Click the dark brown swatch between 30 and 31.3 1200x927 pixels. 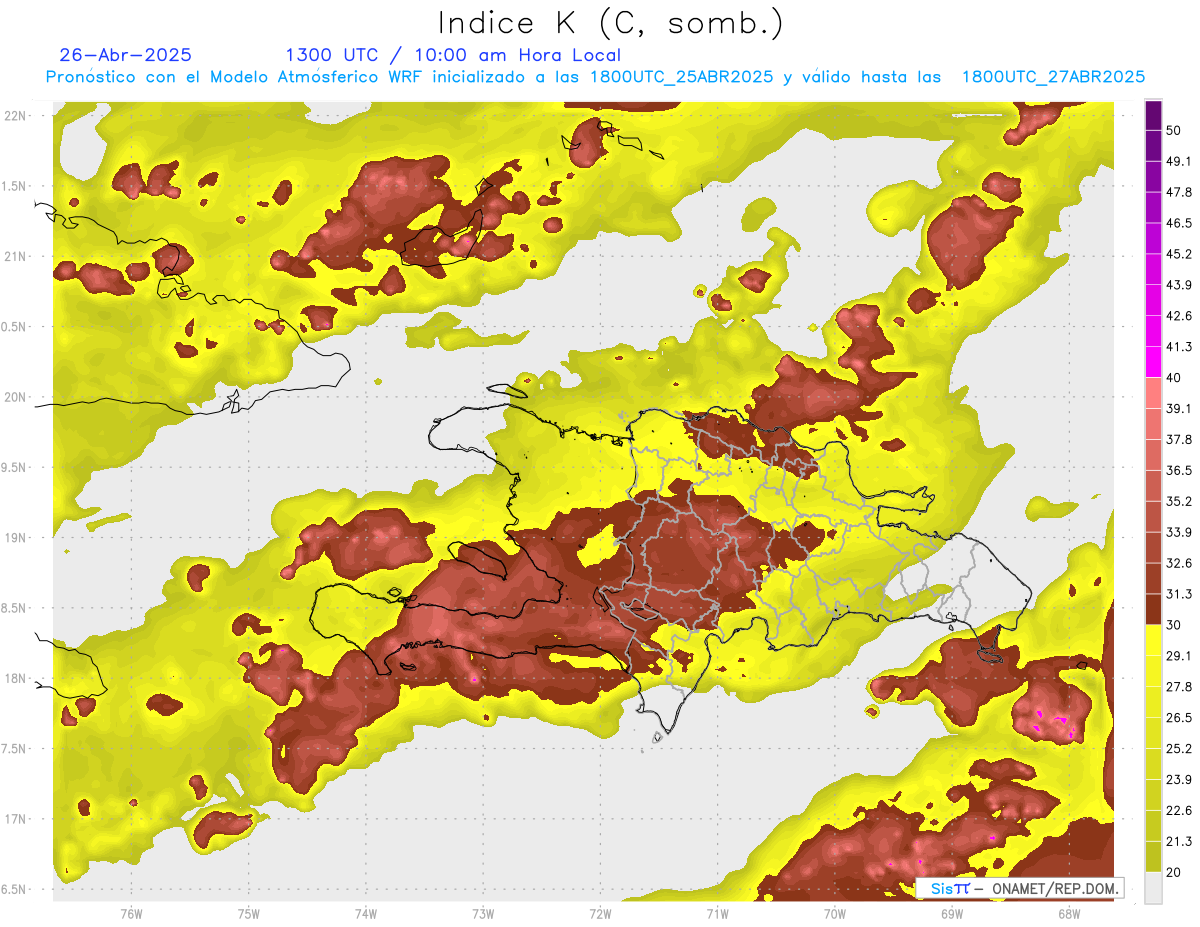[1153, 609]
